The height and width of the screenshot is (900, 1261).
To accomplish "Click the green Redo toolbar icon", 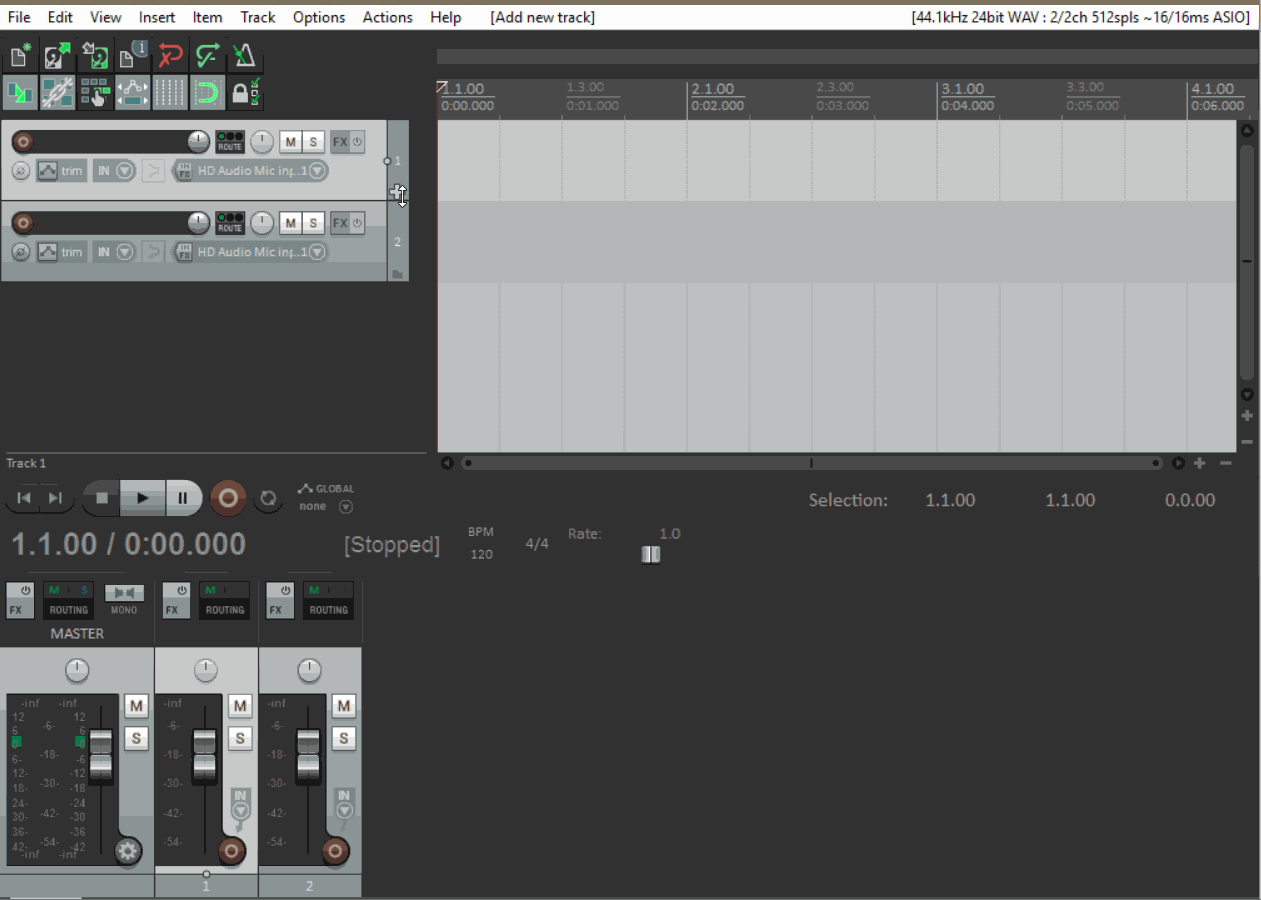I will click(208, 56).
